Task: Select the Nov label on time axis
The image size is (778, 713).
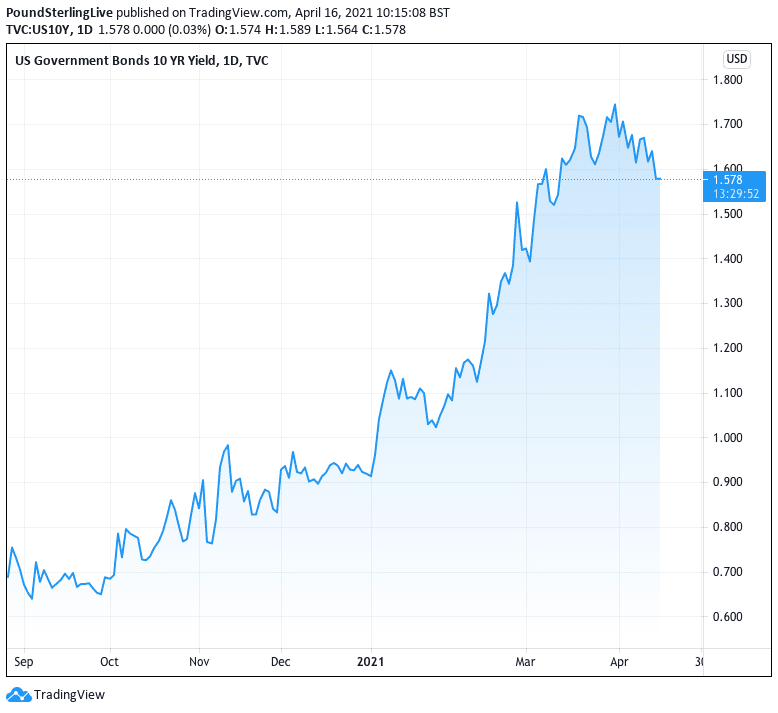Action: pyautogui.click(x=198, y=661)
